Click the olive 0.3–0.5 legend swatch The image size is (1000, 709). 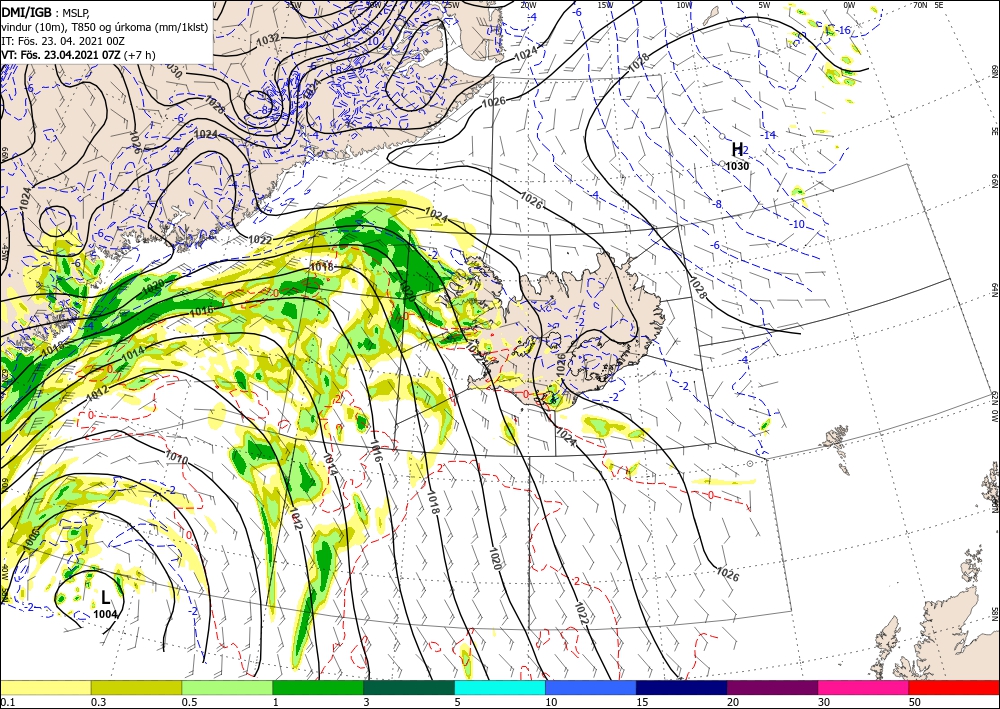pyautogui.click(x=136, y=687)
